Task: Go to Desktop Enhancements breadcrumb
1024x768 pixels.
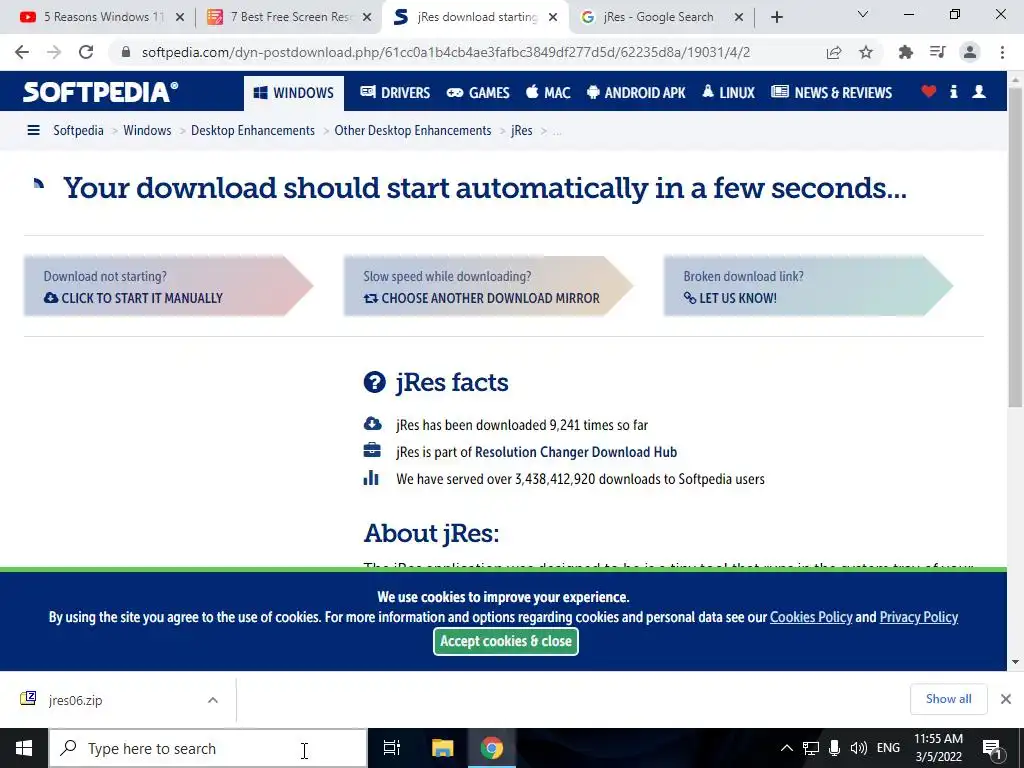Action: click(x=253, y=131)
